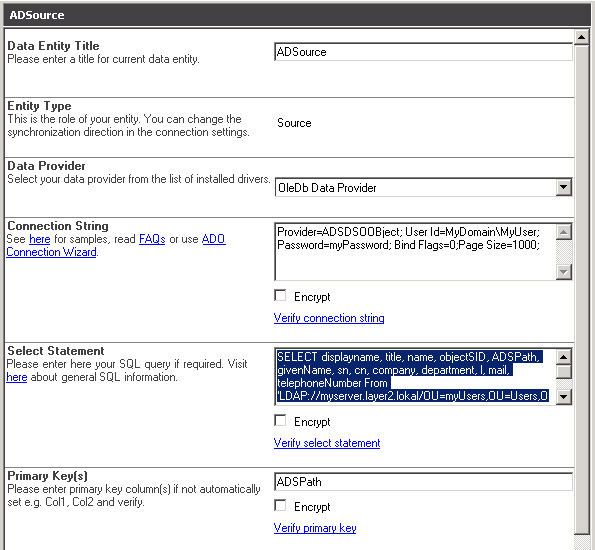This screenshot has width=595, height=550.
Task: Click the 'Select Statement' heading
Action: (x=56, y=351)
